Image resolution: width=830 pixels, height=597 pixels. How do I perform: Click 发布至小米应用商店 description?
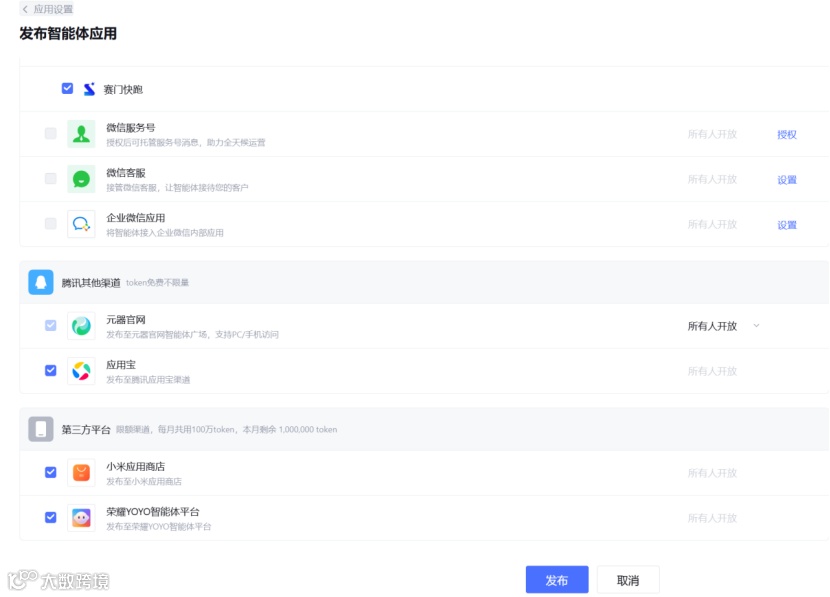coord(144,481)
